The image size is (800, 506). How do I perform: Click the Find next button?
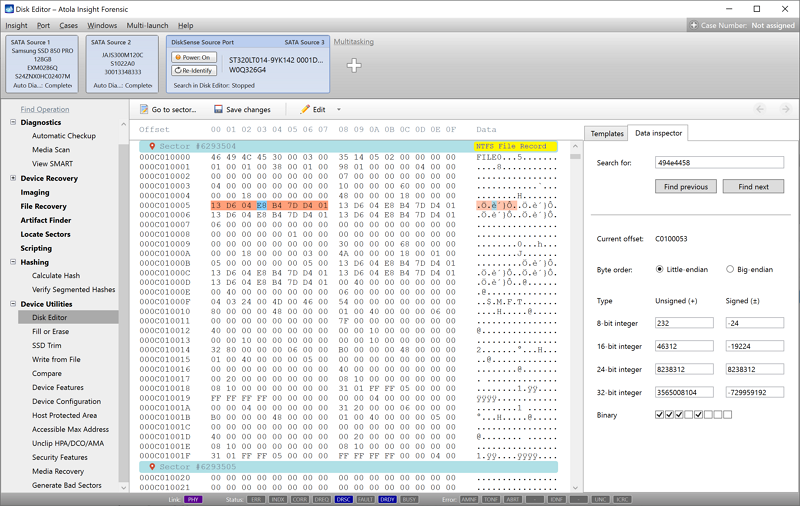pos(753,187)
